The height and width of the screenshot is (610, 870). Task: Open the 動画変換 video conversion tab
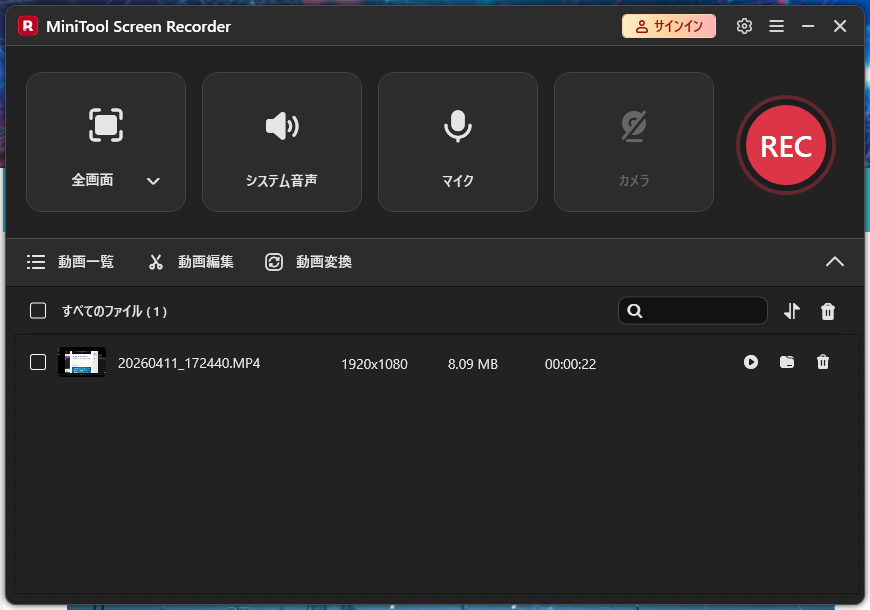pos(308,262)
